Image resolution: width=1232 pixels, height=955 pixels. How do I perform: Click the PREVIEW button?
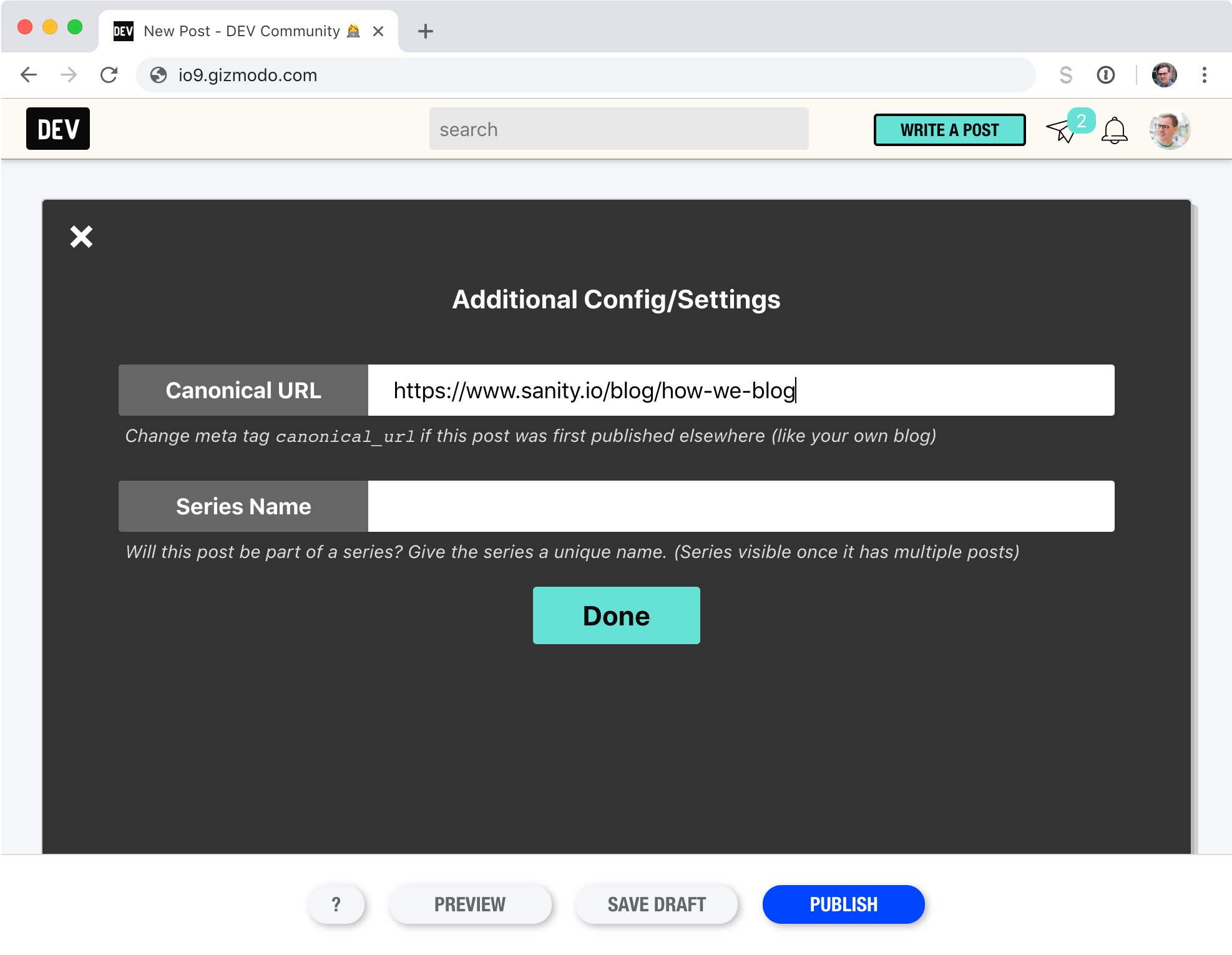point(470,904)
